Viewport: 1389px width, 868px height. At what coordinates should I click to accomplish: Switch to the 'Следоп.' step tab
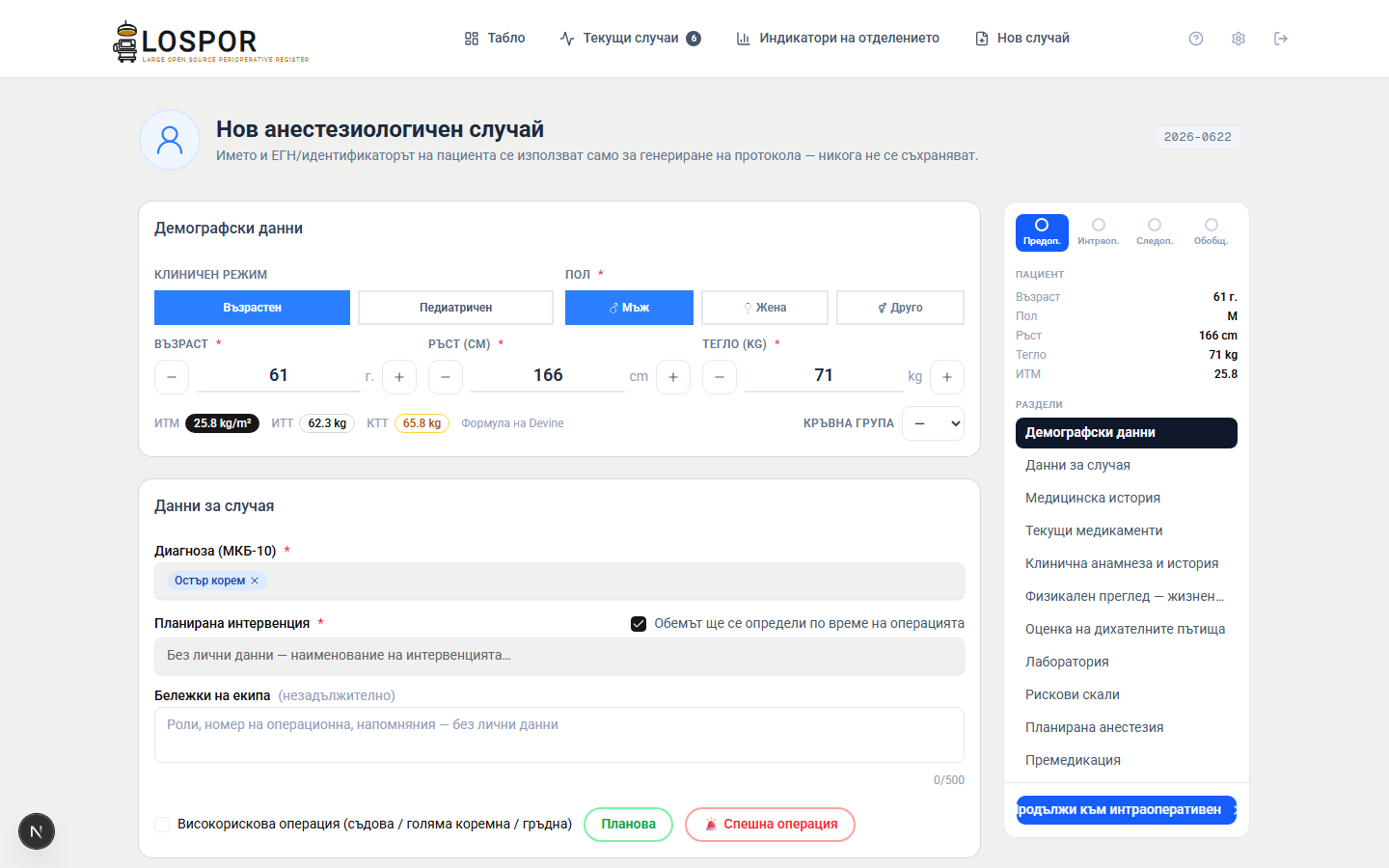point(1155,232)
